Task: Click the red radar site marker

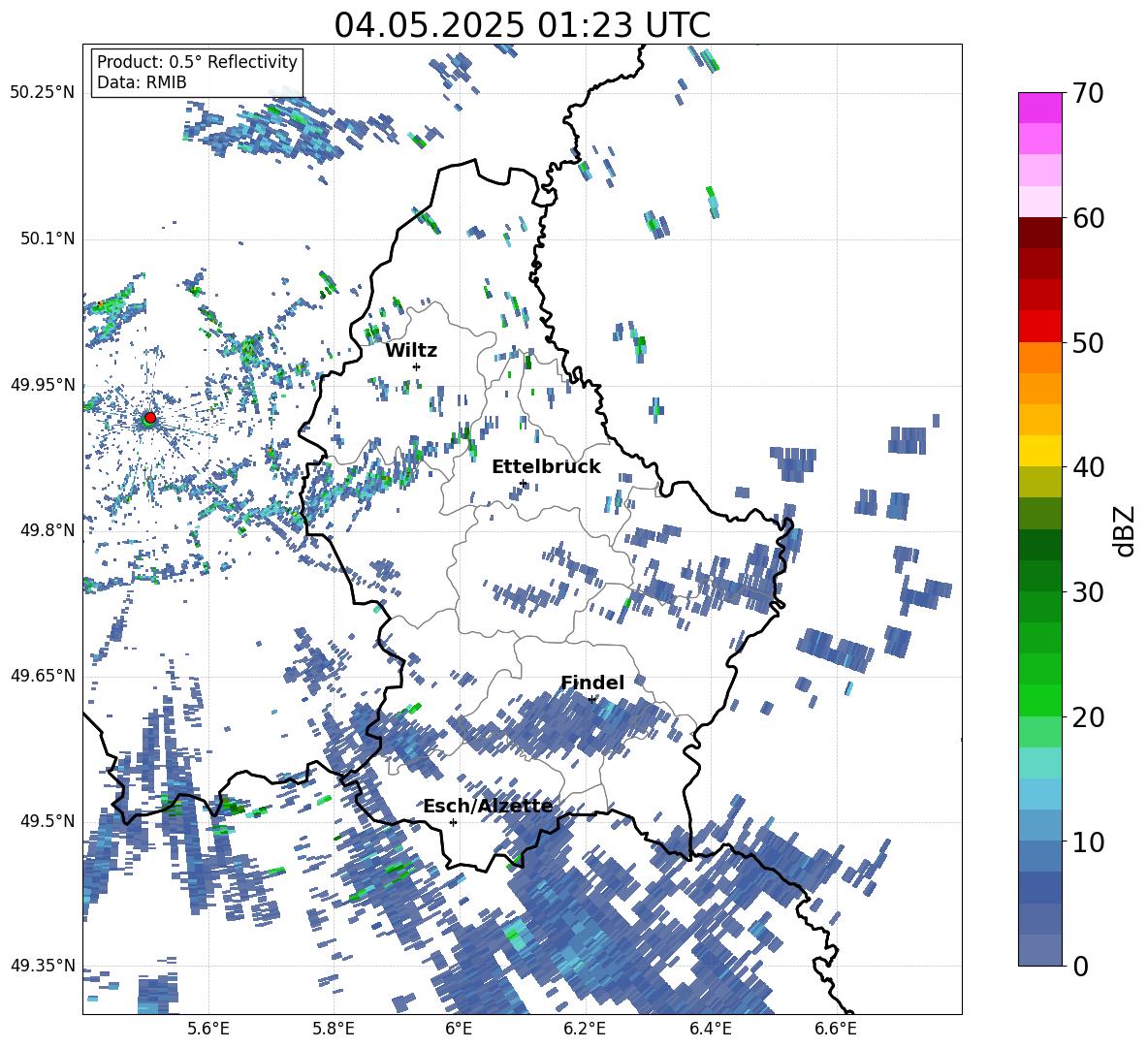Action: pos(150,417)
